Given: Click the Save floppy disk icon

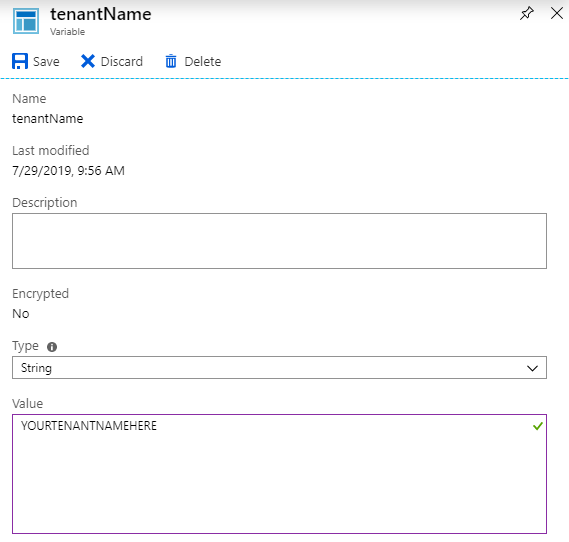Looking at the screenshot, I should tap(20, 61).
